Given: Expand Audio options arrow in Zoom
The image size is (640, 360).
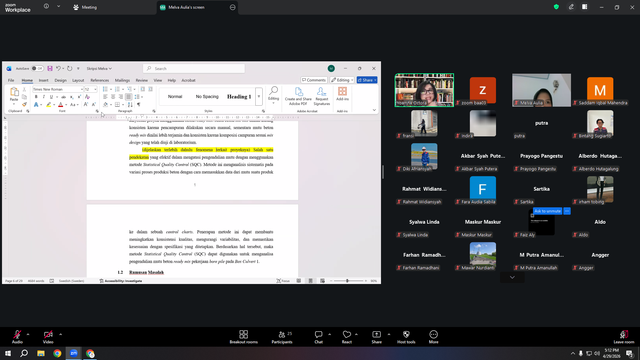Looking at the screenshot, I should click(x=28, y=335).
